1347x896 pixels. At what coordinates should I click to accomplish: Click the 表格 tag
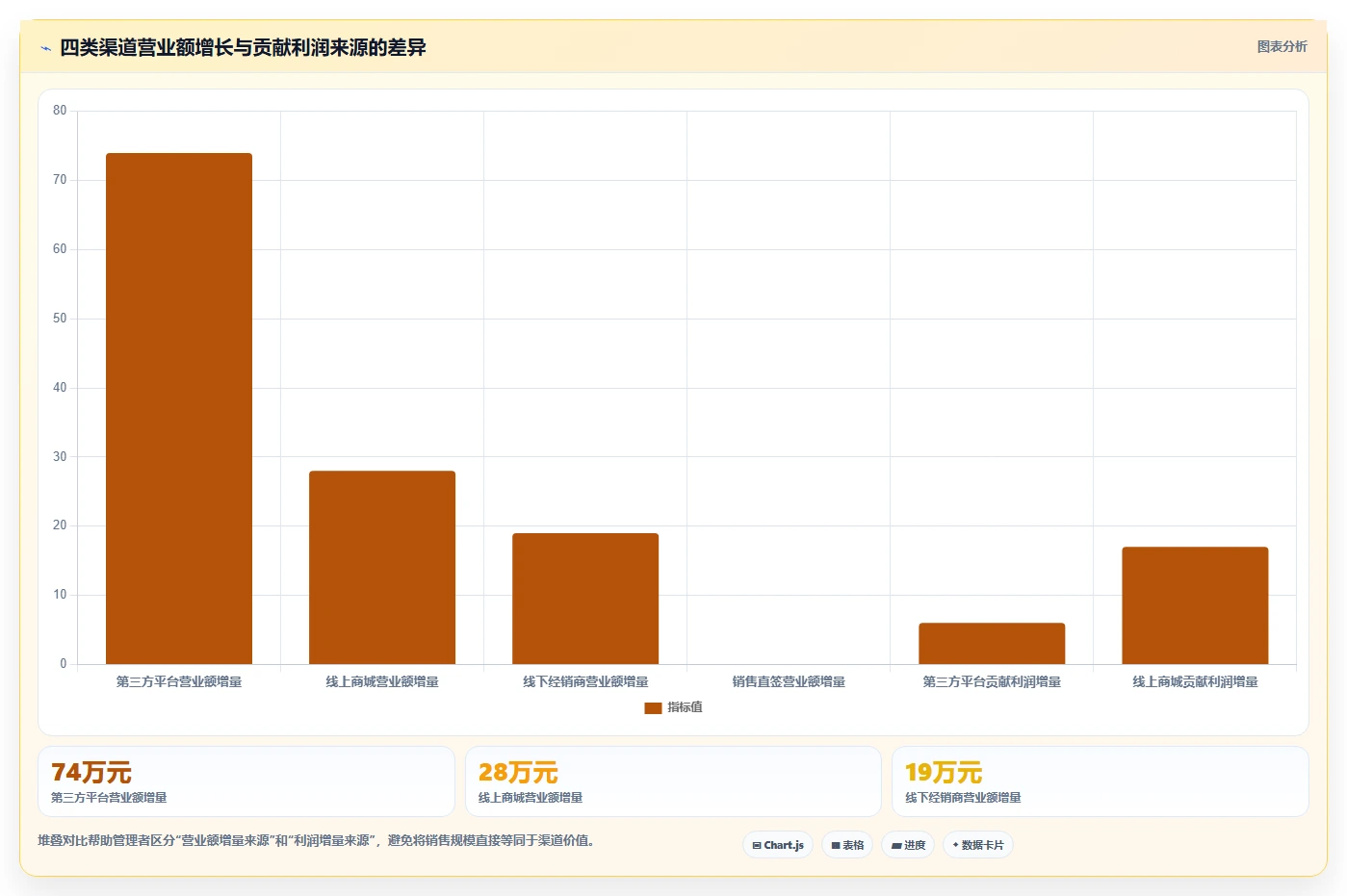[x=847, y=845]
